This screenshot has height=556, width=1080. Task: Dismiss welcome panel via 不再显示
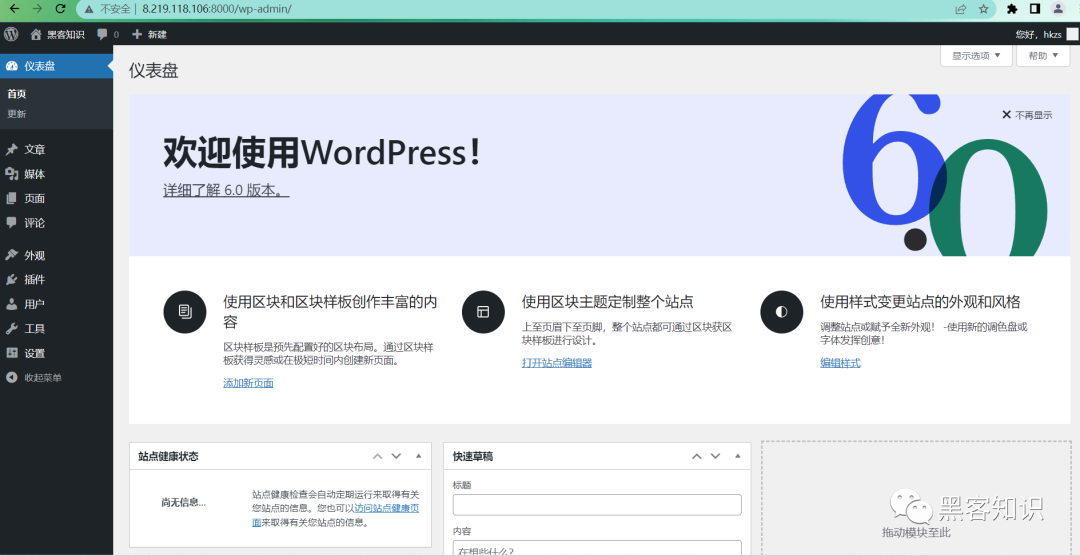(x=1027, y=115)
